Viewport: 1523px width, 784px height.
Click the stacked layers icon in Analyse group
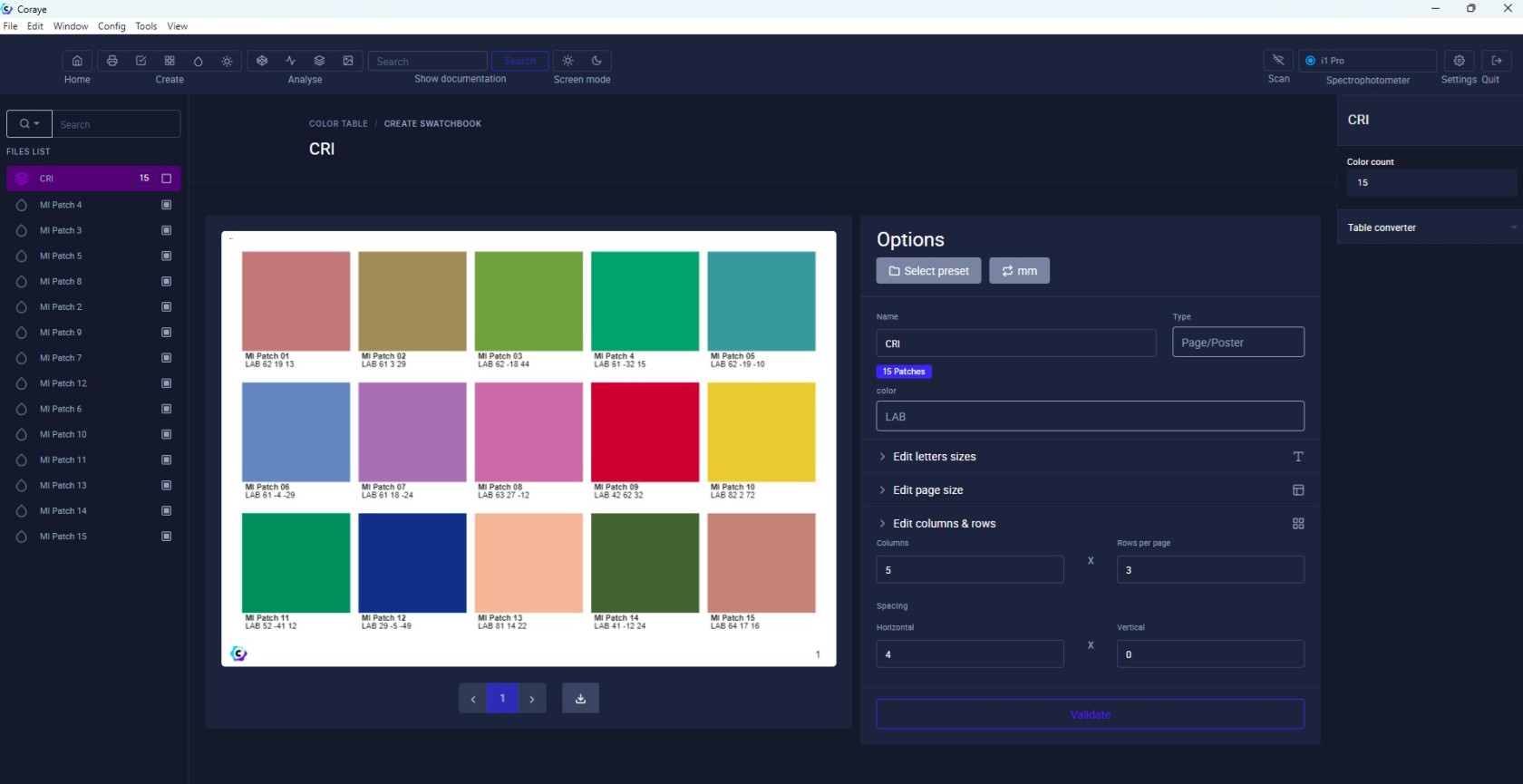319,61
